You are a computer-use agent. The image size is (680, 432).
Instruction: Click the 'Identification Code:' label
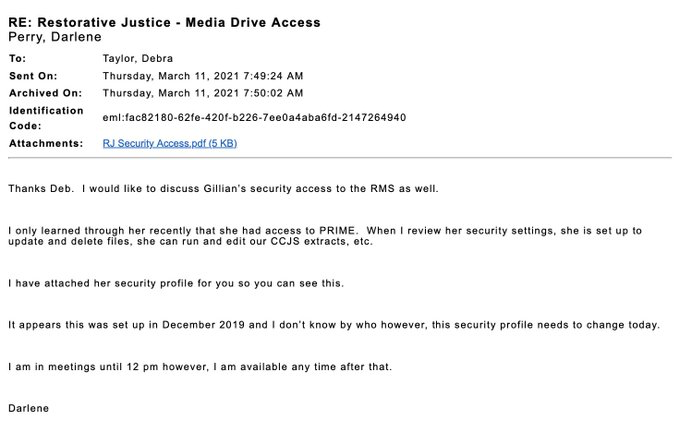point(46,118)
